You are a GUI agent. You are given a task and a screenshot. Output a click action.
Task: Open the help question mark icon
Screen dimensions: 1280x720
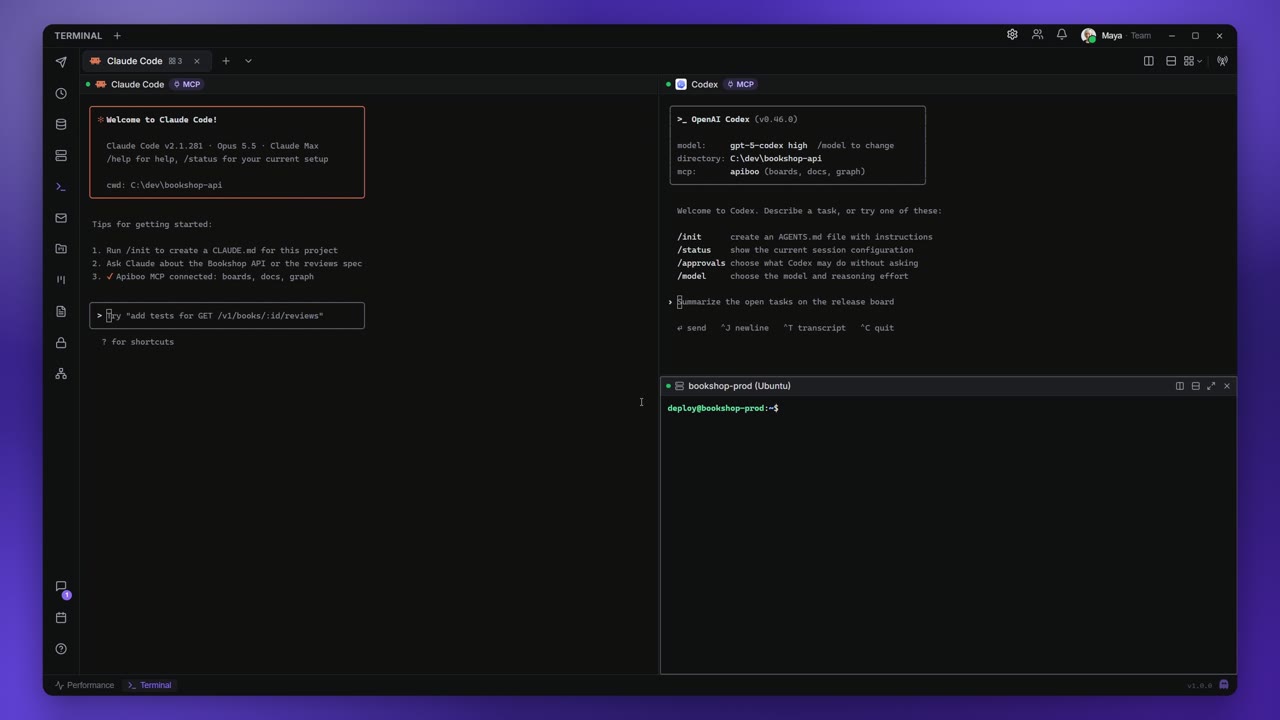(61, 649)
